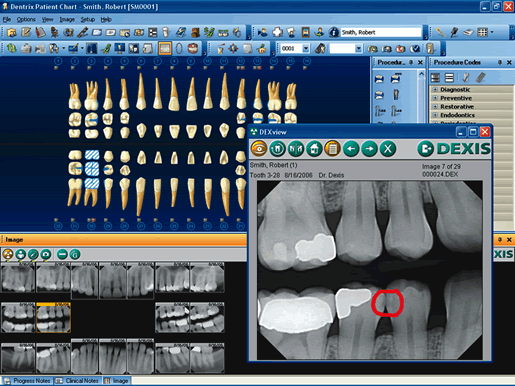
Task: Open the clipboard notes icon in DEXview
Action: click(x=332, y=149)
